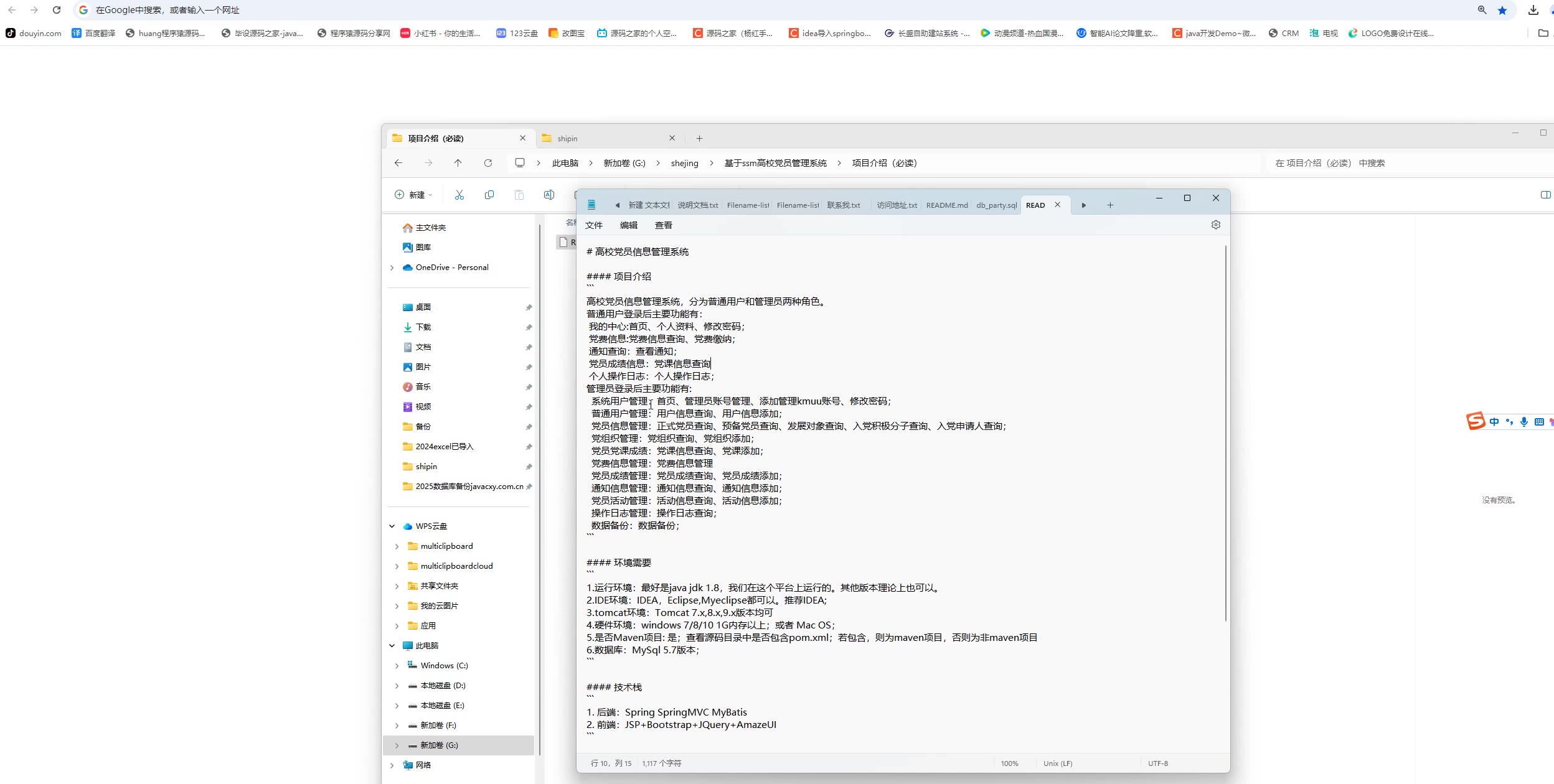Image resolution: width=1554 pixels, height=784 pixels.
Task: Click 此电脑 in breadcrumb path
Action: pyautogui.click(x=565, y=163)
